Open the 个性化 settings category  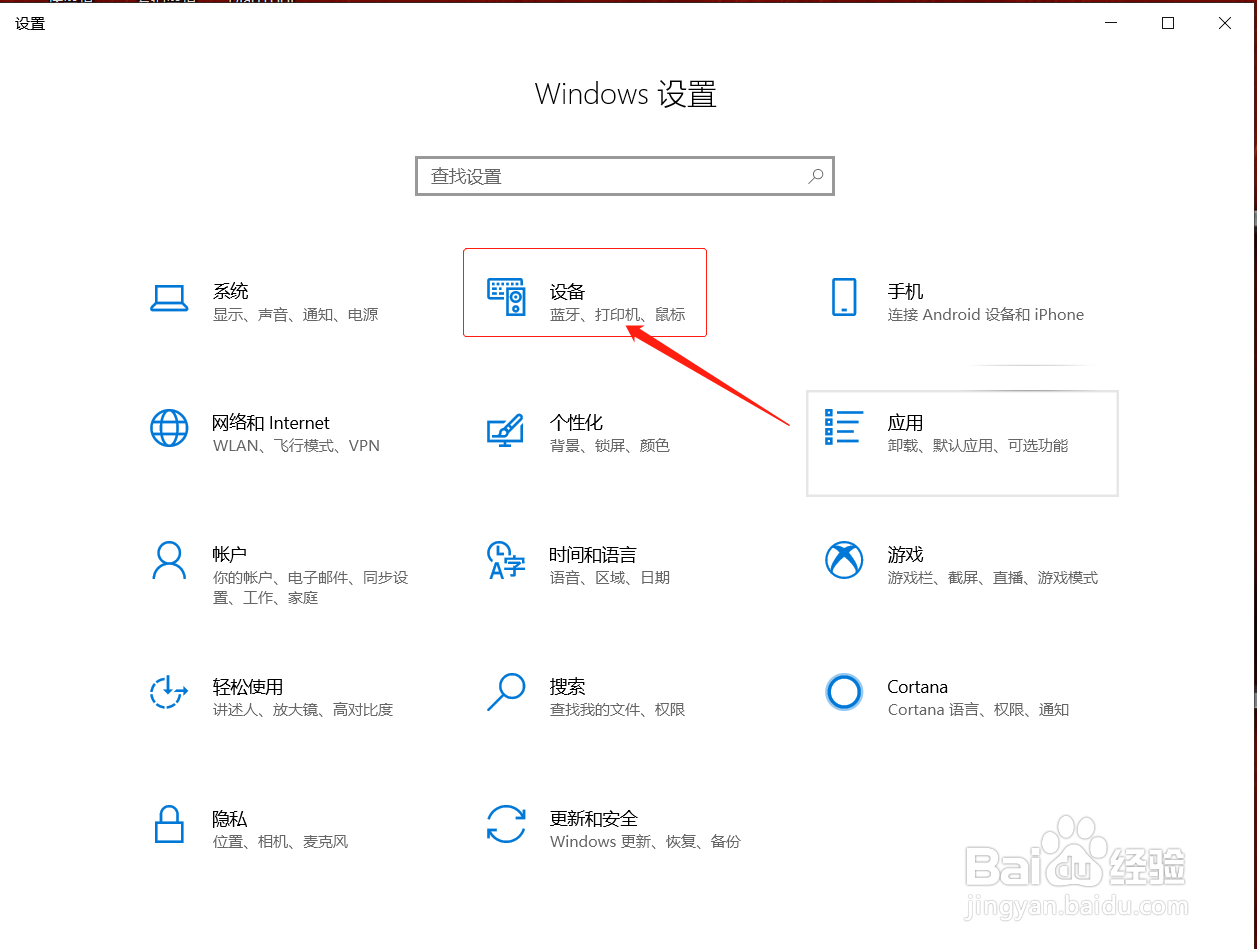click(600, 432)
